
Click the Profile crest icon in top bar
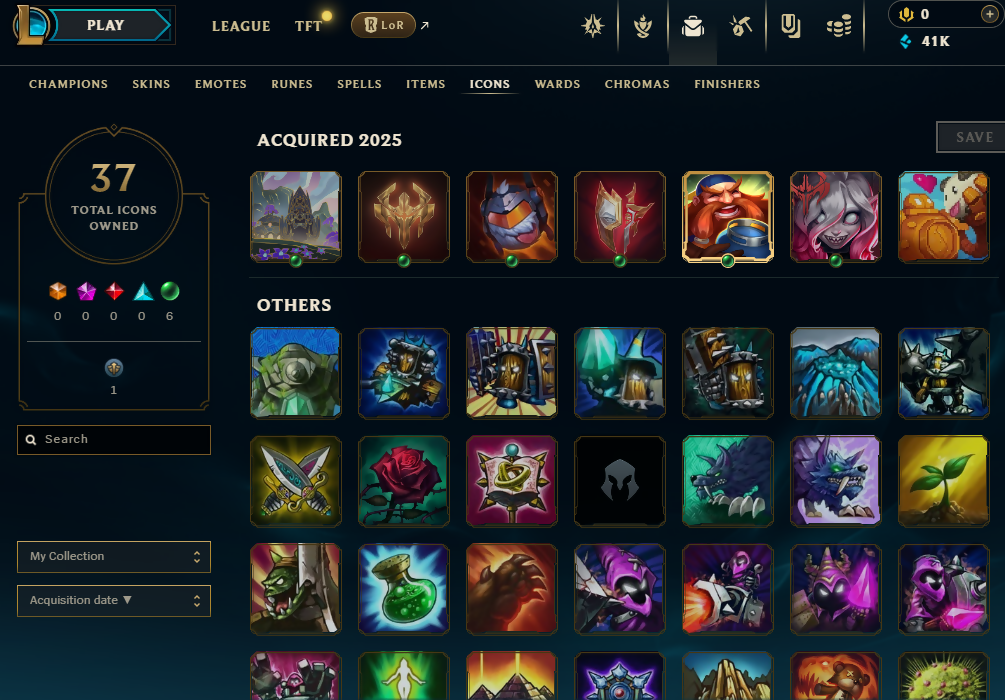[x=593, y=26]
